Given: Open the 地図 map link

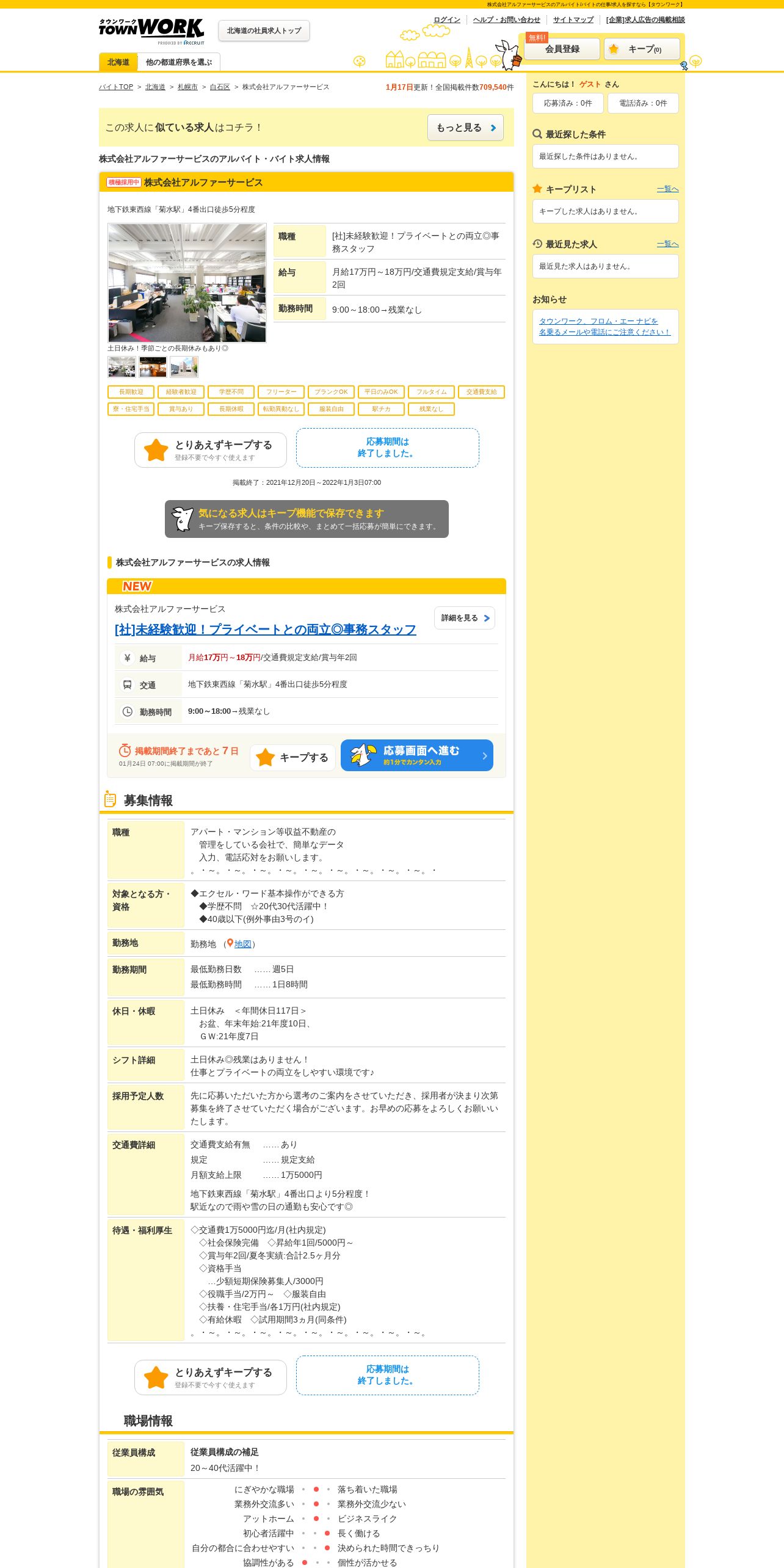Looking at the screenshot, I should [x=243, y=944].
